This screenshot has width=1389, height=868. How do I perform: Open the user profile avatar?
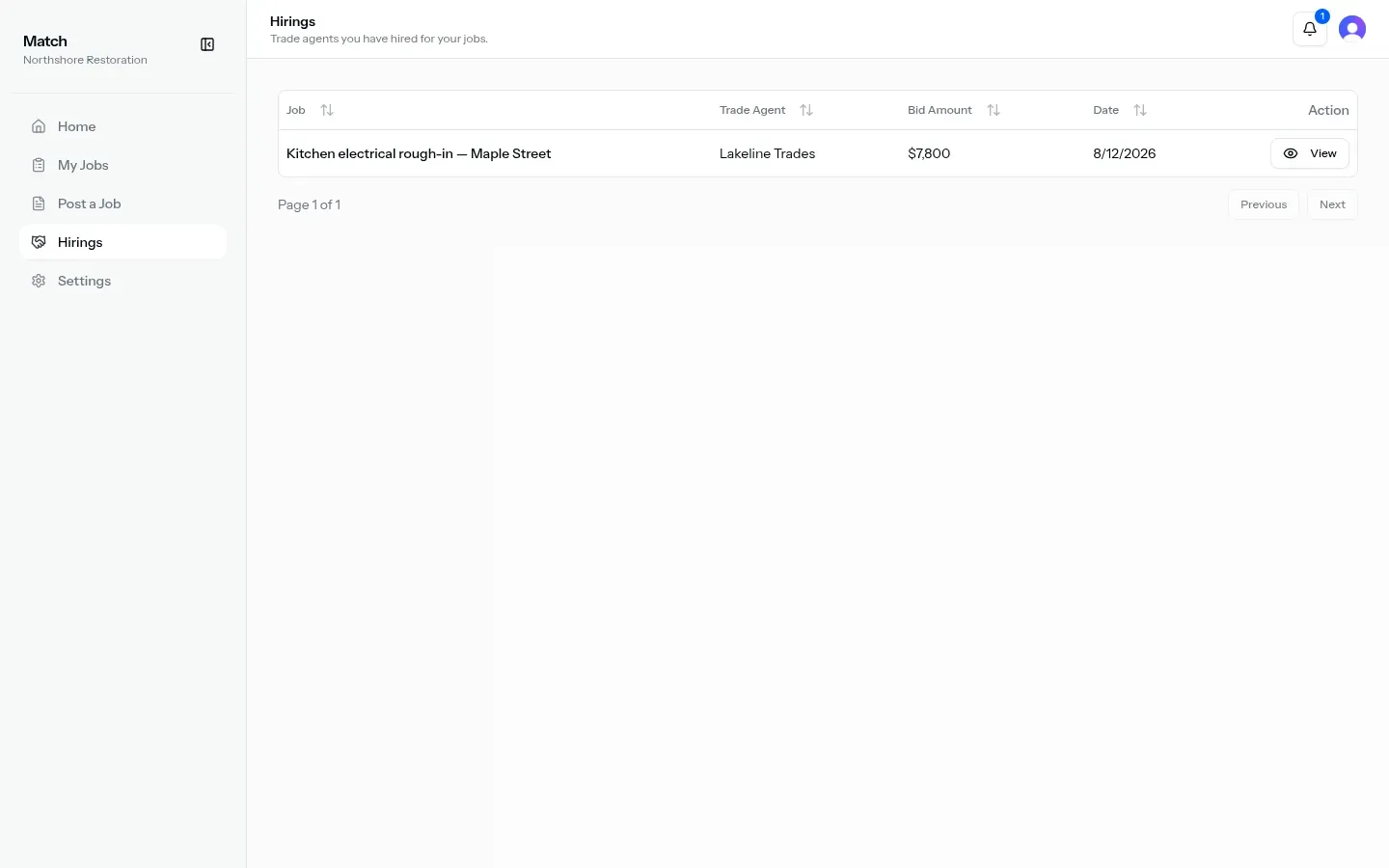click(x=1352, y=29)
